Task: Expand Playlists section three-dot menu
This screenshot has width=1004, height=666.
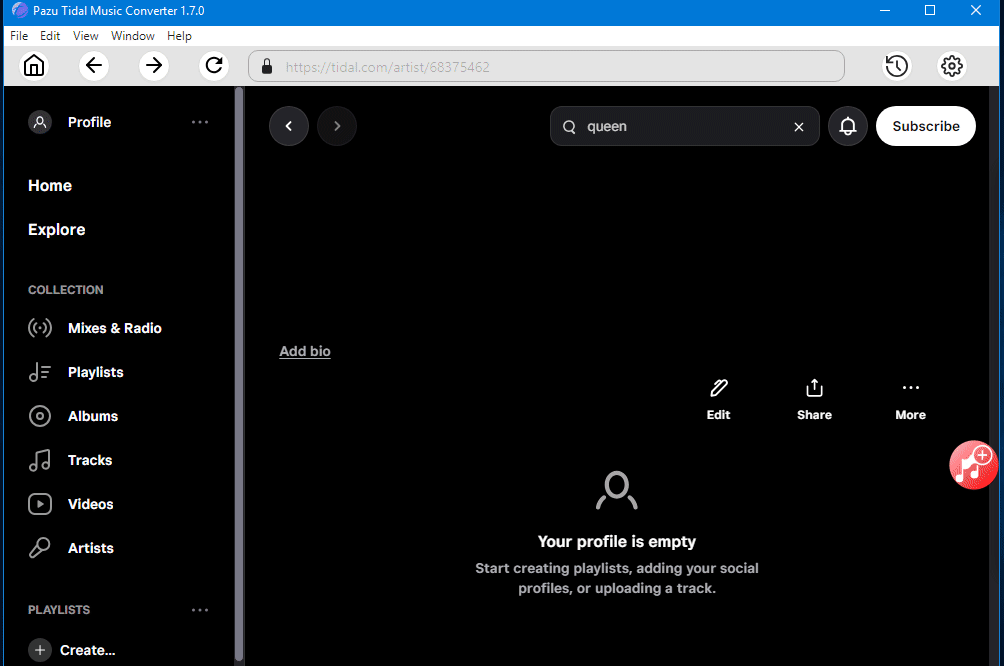Action: pyautogui.click(x=200, y=610)
